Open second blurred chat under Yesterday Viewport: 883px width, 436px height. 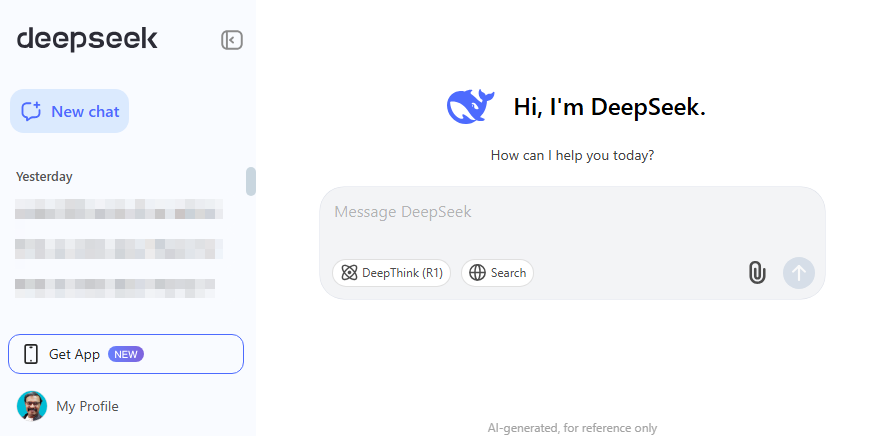tap(119, 248)
